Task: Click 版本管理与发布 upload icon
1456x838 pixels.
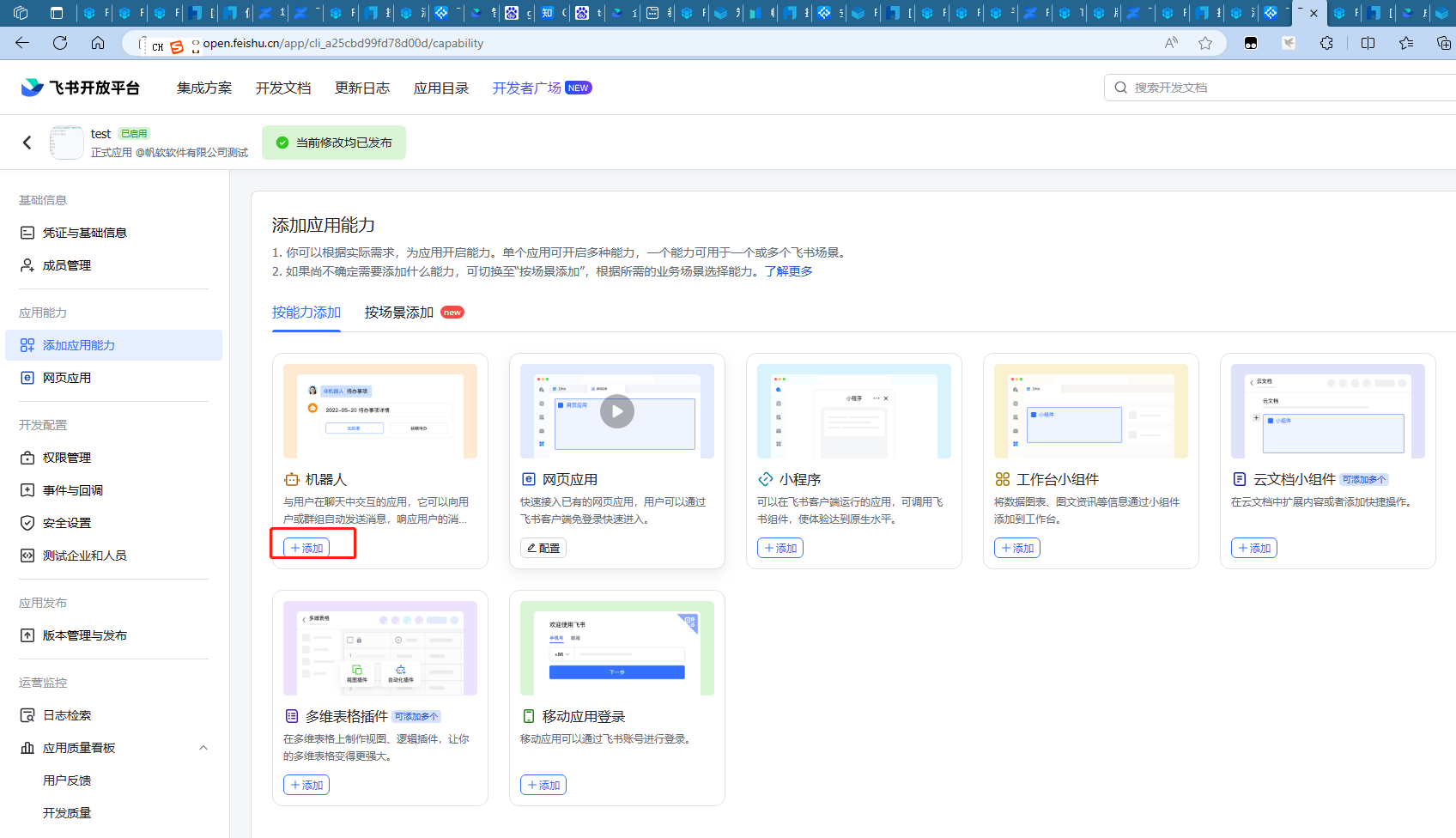Action: point(27,635)
